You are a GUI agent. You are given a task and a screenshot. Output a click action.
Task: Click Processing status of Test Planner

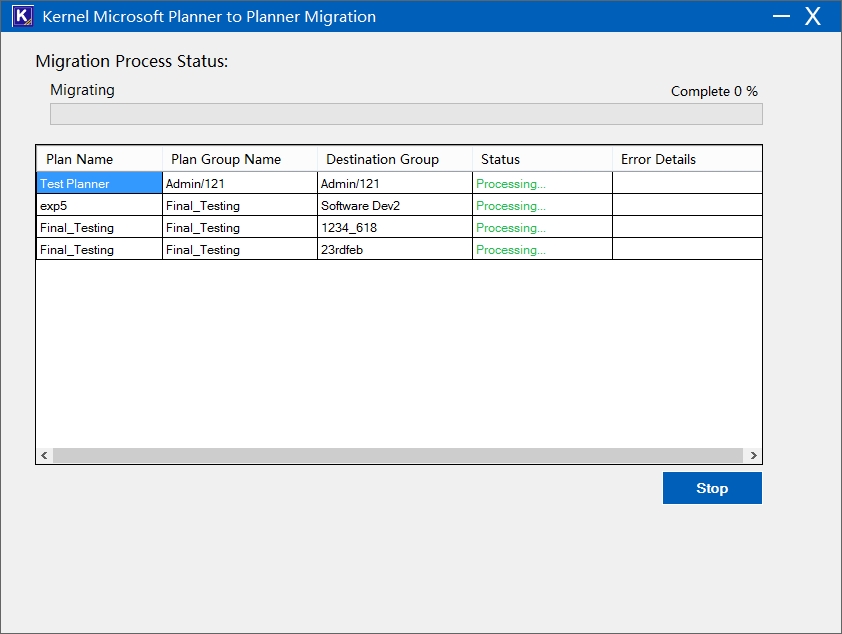511,184
